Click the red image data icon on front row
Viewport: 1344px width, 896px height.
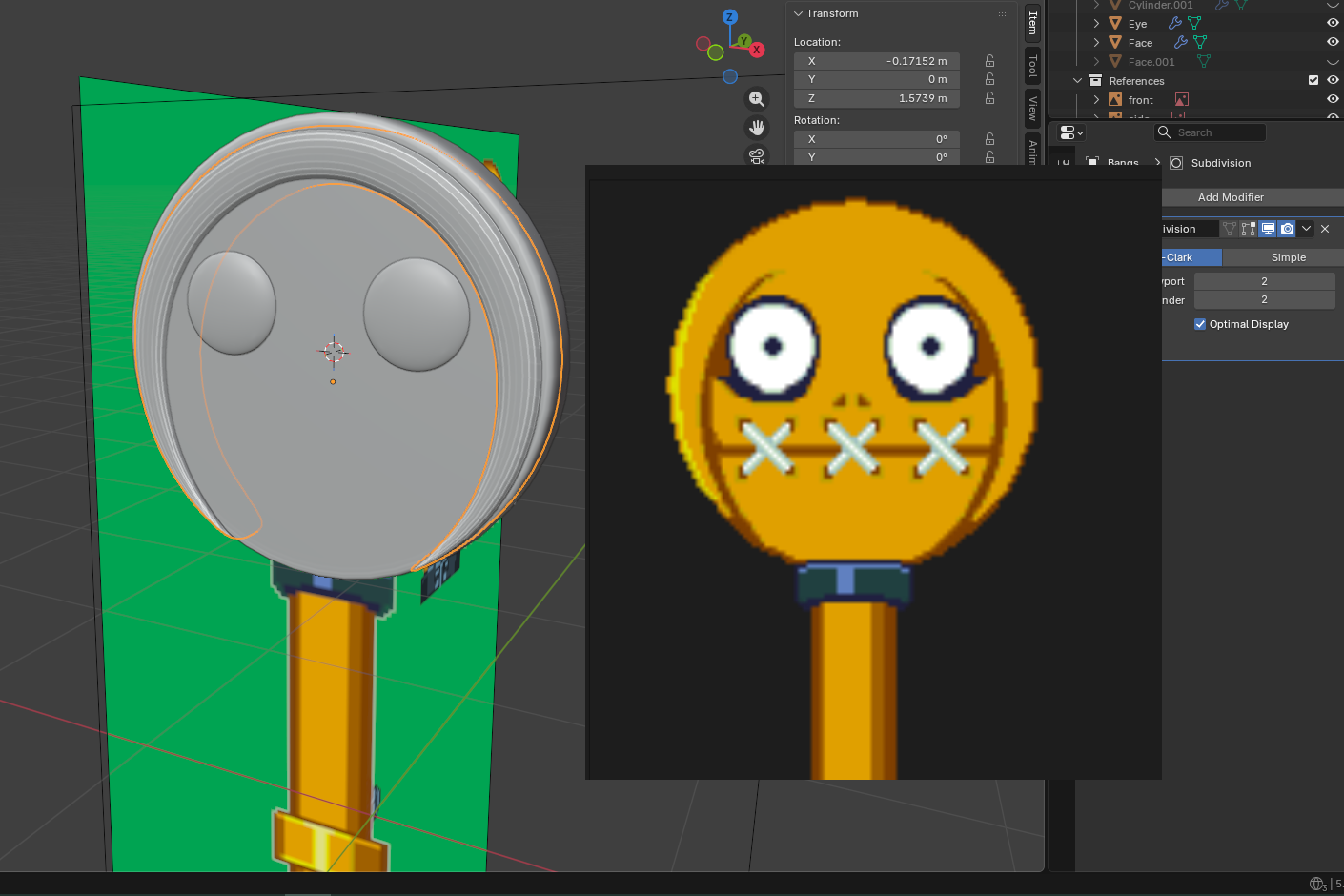tap(1182, 99)
